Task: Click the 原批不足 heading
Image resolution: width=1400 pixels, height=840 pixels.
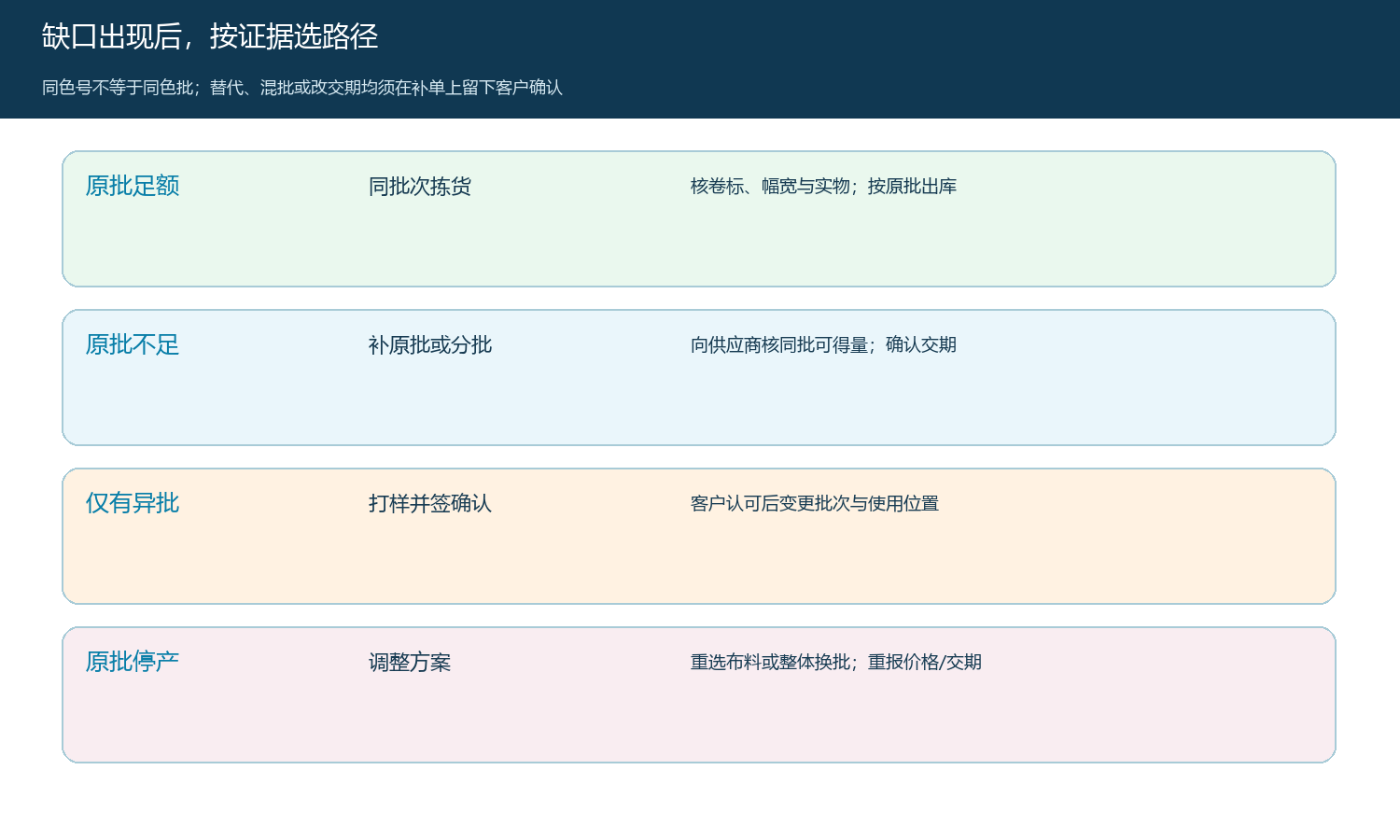Action: coord(133,344)
